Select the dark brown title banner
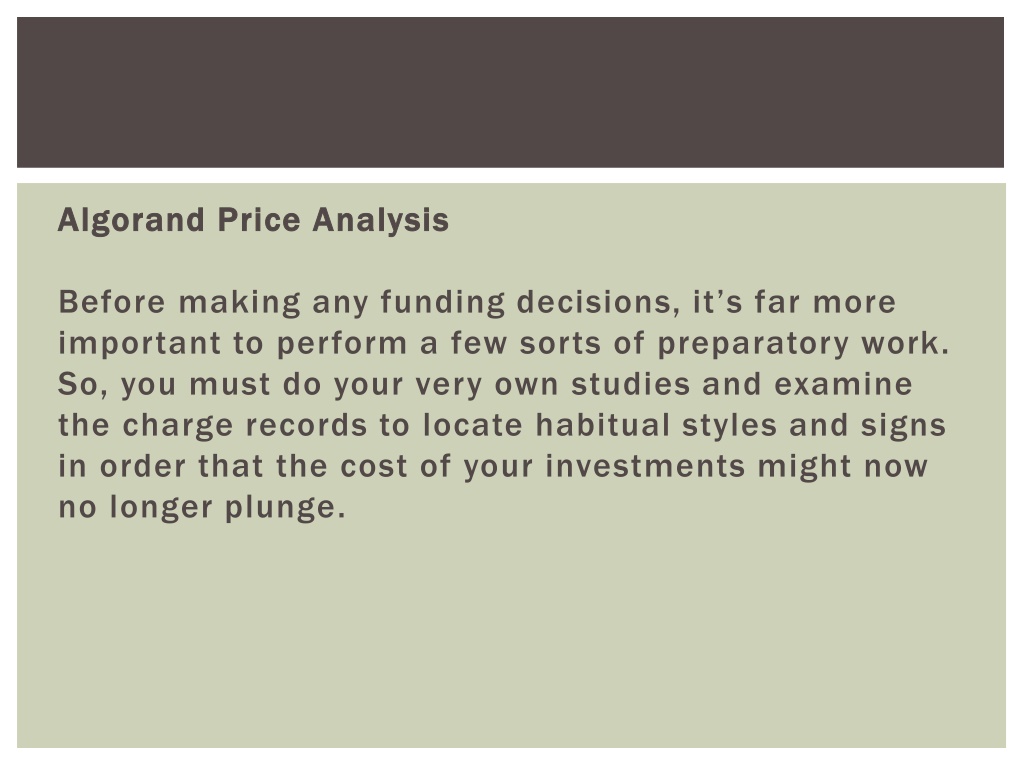Screen dimensions: 1024x768 pyautogui.click(x=510, y=92)
